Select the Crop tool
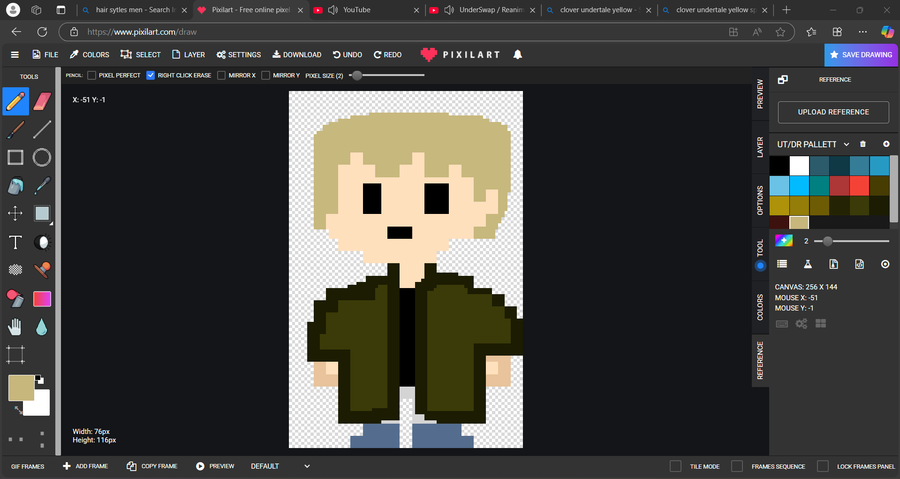The height and width of the screenshot is (479, 900). point(15,355)
